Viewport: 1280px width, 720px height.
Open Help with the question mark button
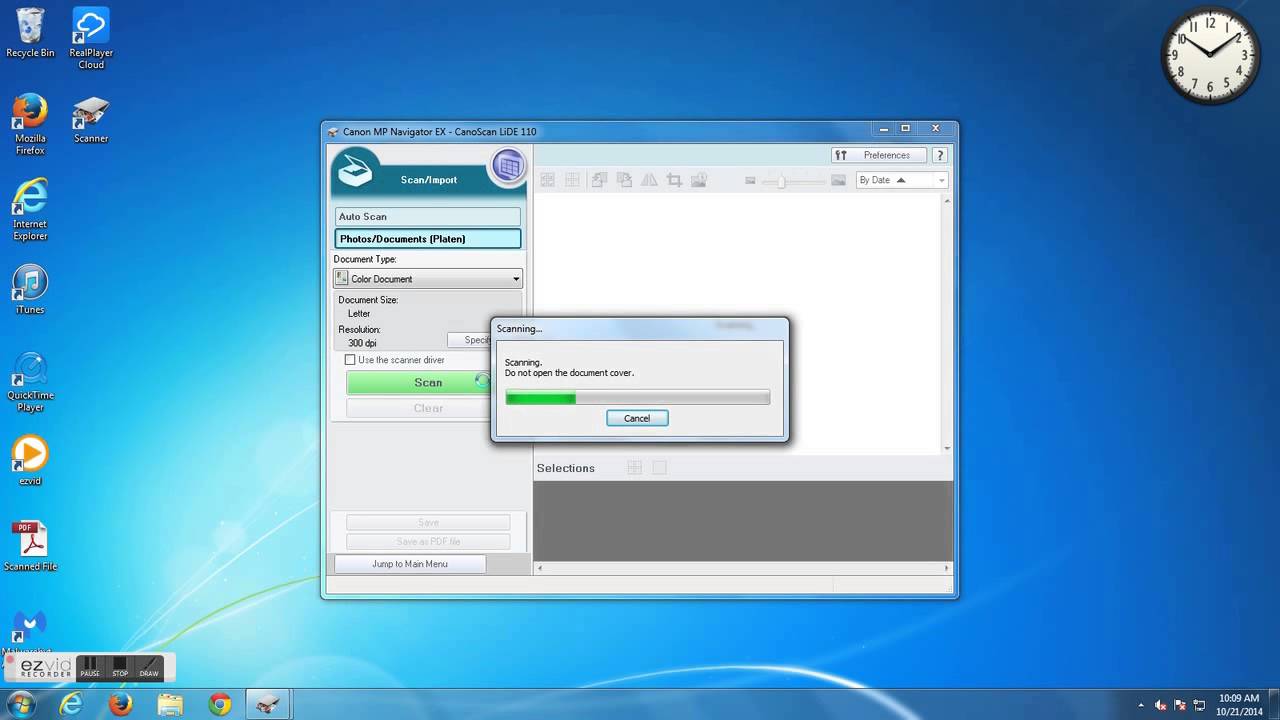(940, 155)
